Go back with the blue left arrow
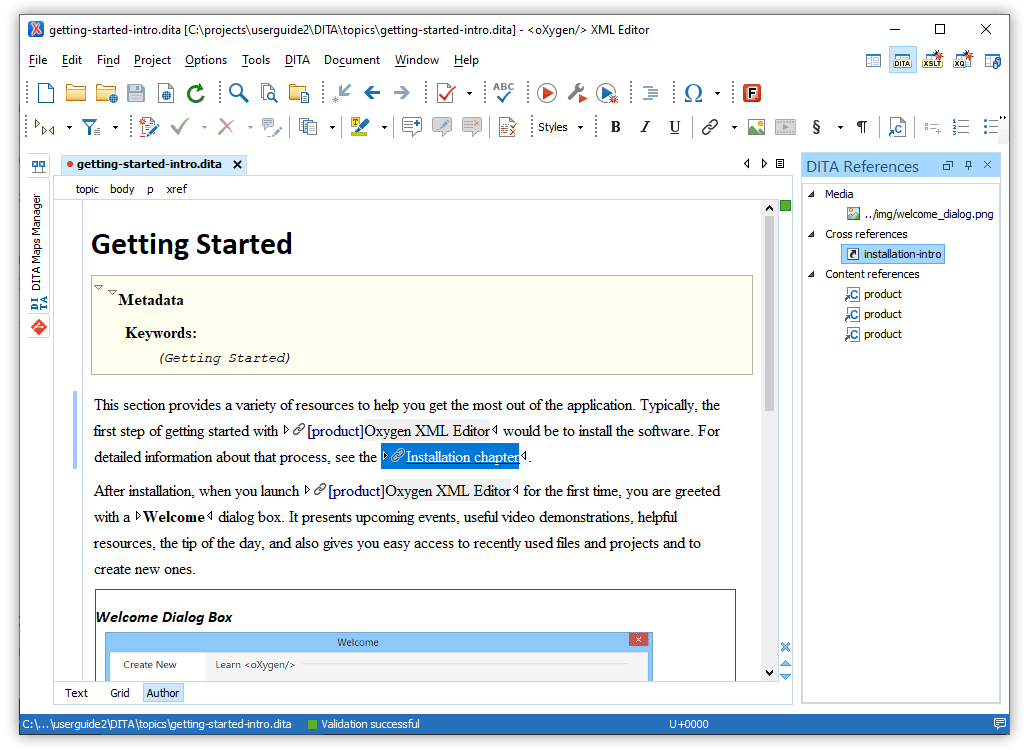 [x=372, y=93]
